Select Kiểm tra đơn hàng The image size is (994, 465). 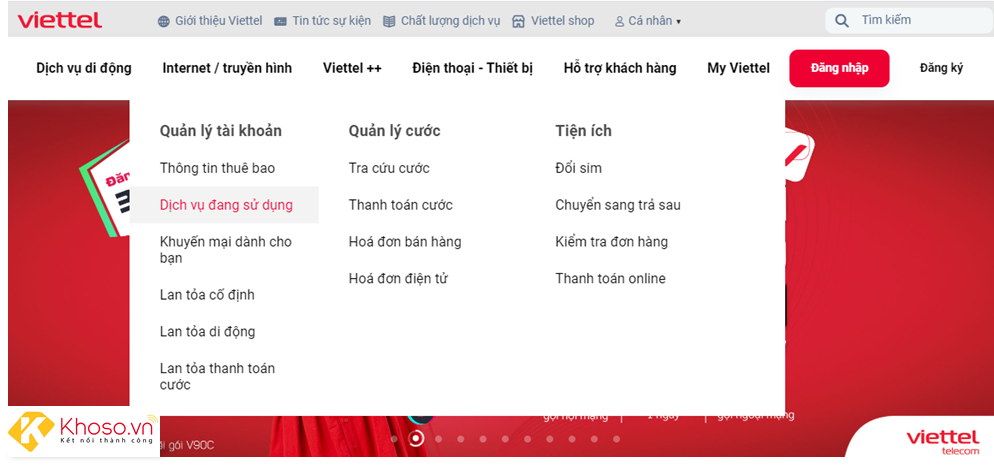pyautogui.click(x=612, y=241)
